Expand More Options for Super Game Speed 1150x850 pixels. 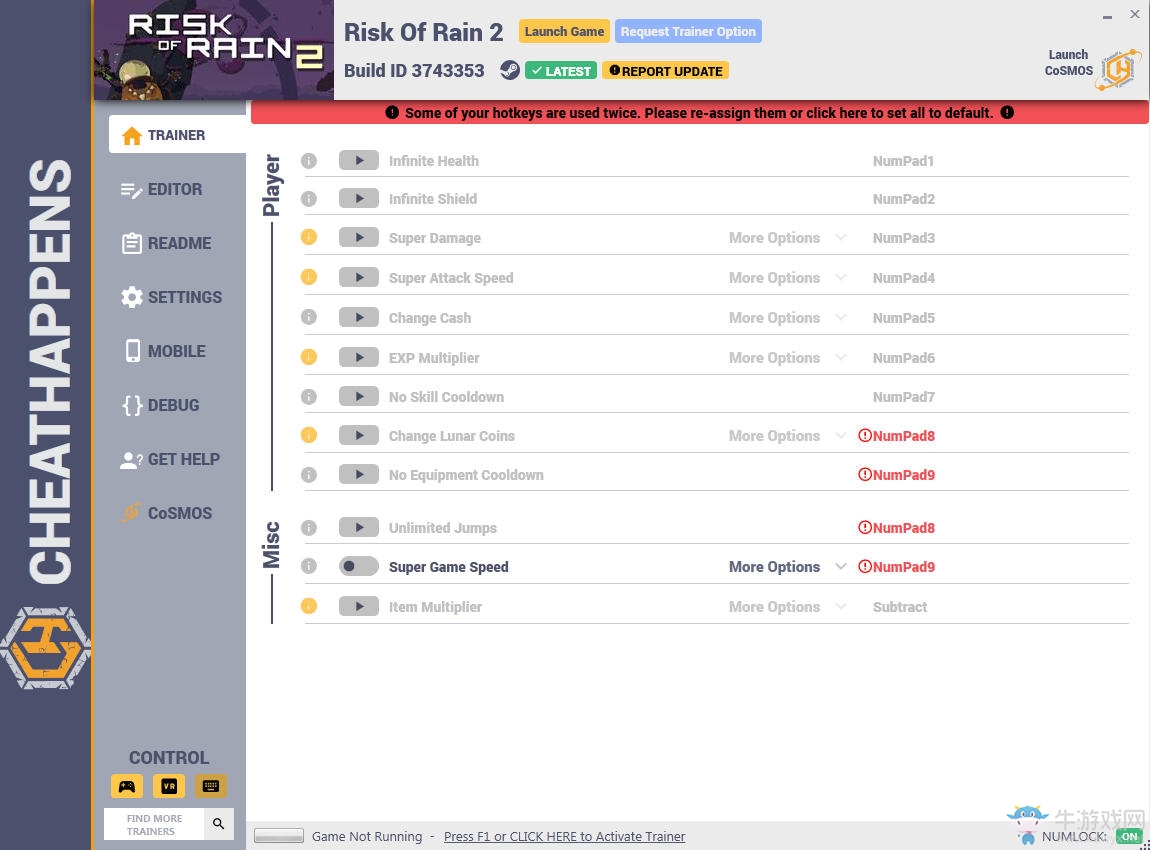[x=788, y=567]
